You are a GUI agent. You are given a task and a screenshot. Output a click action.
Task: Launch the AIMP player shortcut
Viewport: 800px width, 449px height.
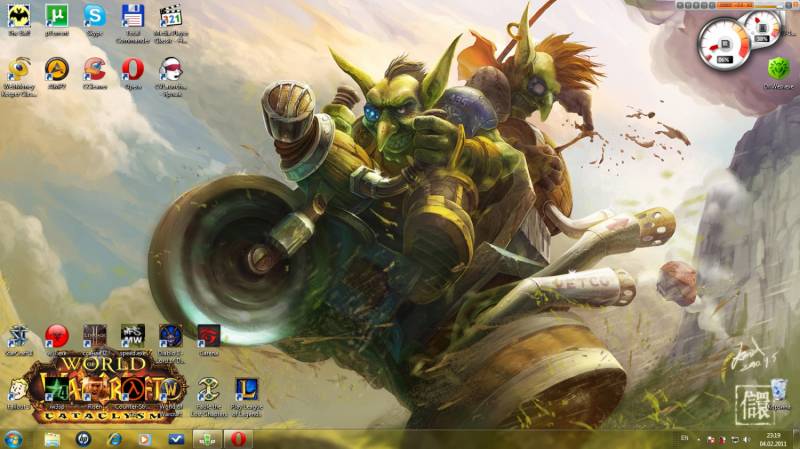click(57, 72)
